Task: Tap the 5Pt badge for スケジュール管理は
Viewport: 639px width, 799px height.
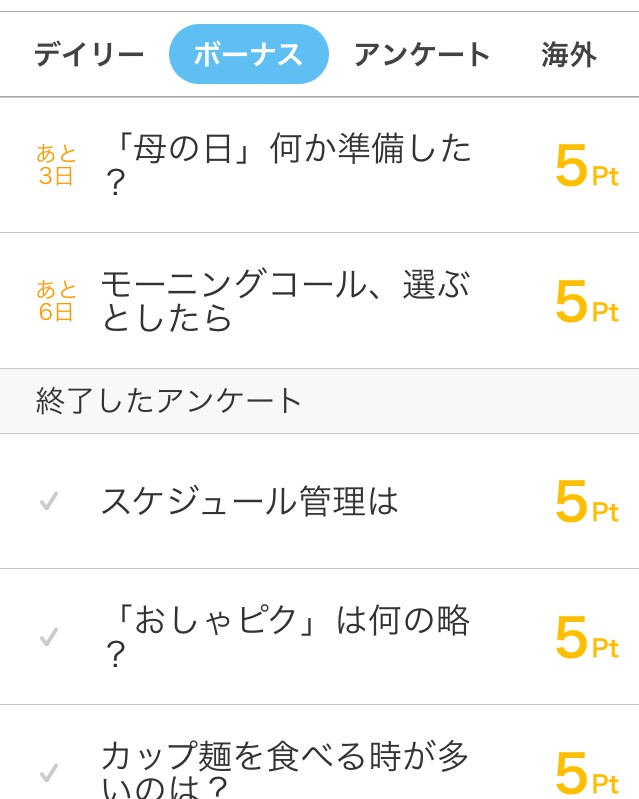Action: pos(586,502)
